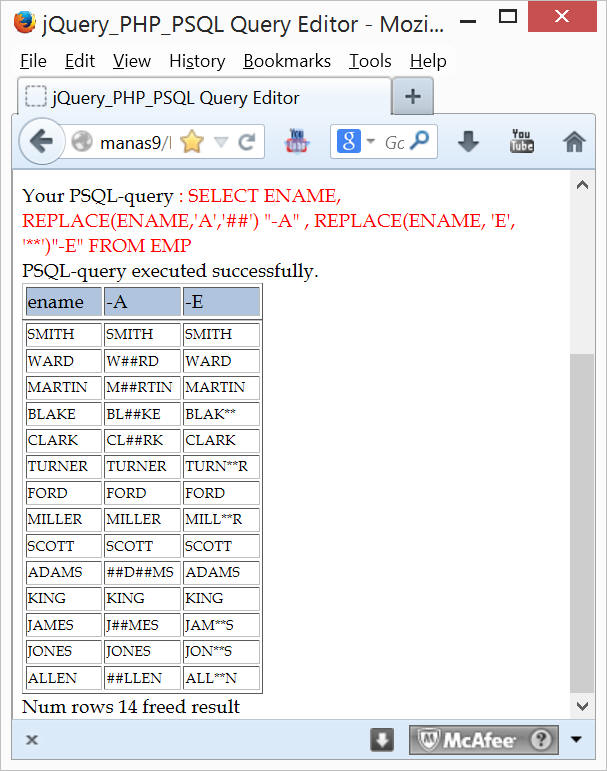
Task: Click the W##RD table cell
Action: 142,361
